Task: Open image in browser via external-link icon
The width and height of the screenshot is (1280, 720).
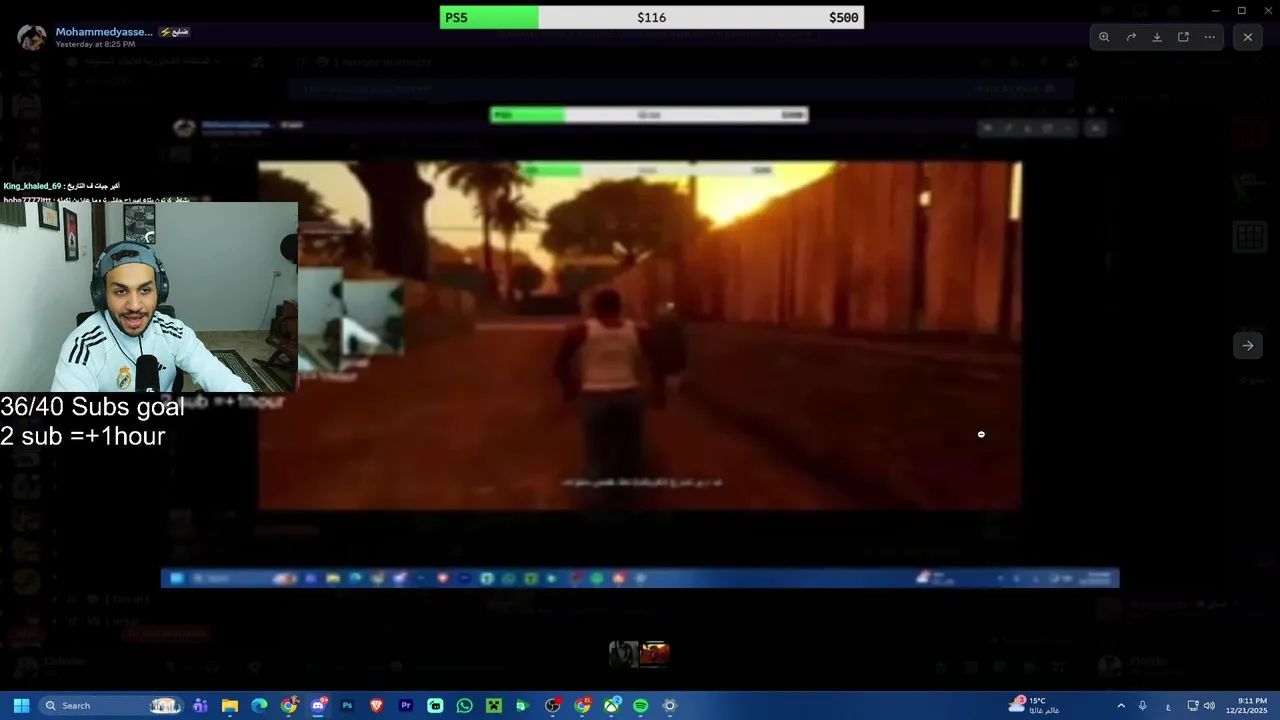Action: point(1183,37)
